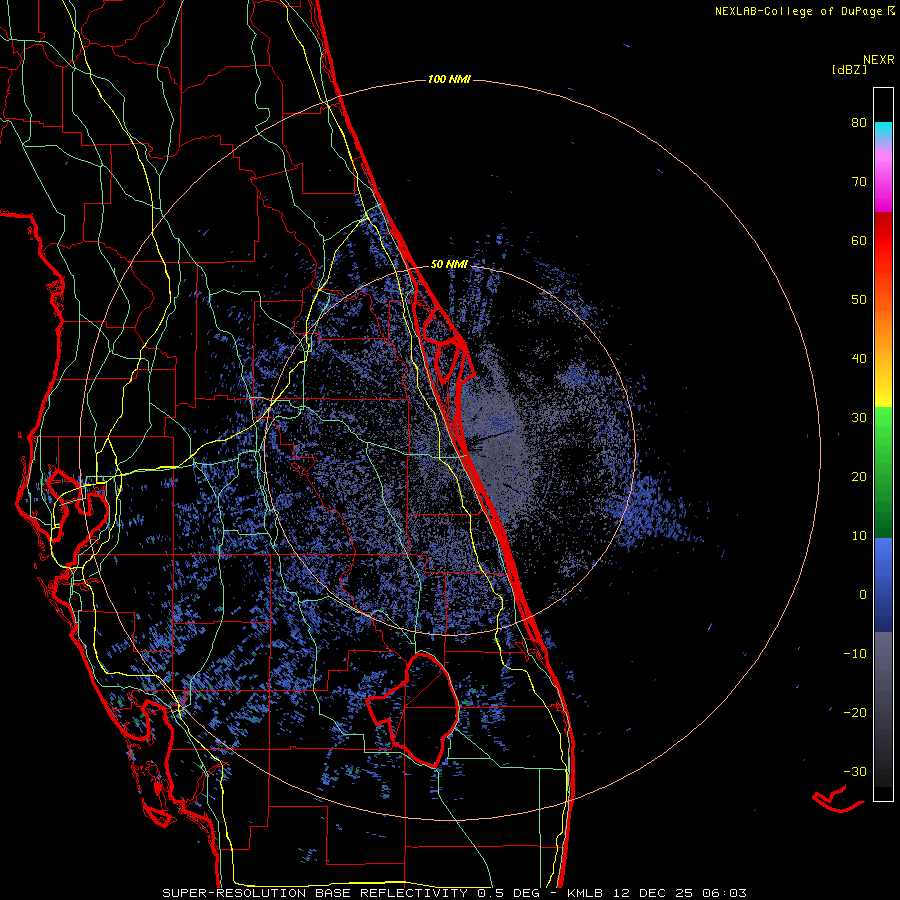The height and width of the screenshot is (900, 900).
Task: Click the 60 value on dBZ scale
Action: 859,240
